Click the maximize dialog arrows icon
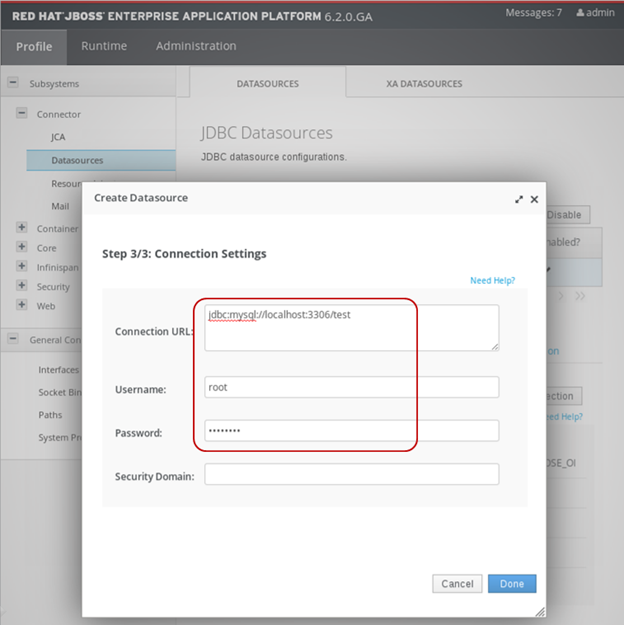This screenshot has width=624, height=625. coord(519,199)
